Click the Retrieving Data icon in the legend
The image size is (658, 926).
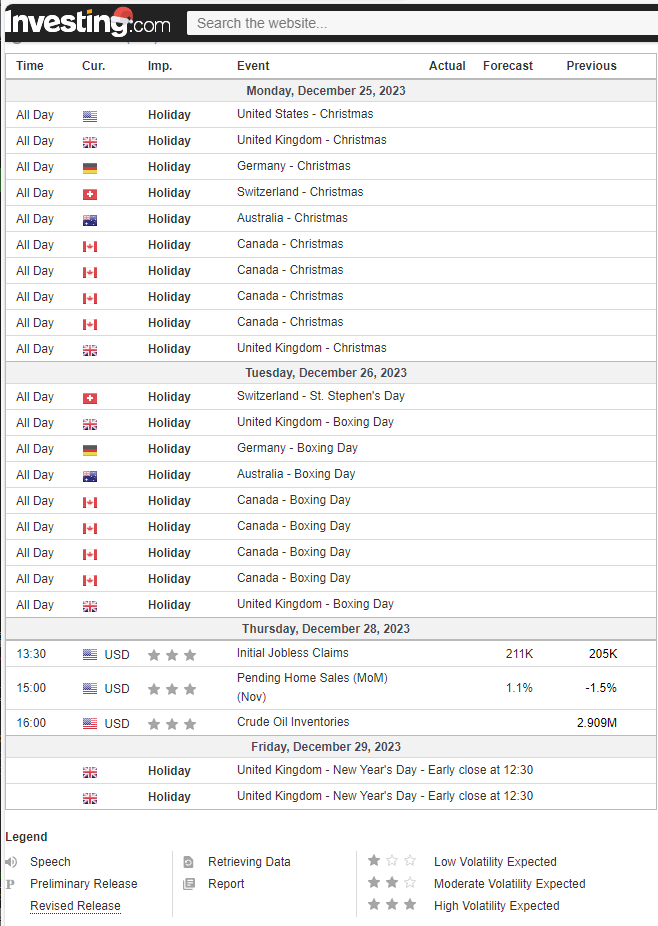(189, 862)
